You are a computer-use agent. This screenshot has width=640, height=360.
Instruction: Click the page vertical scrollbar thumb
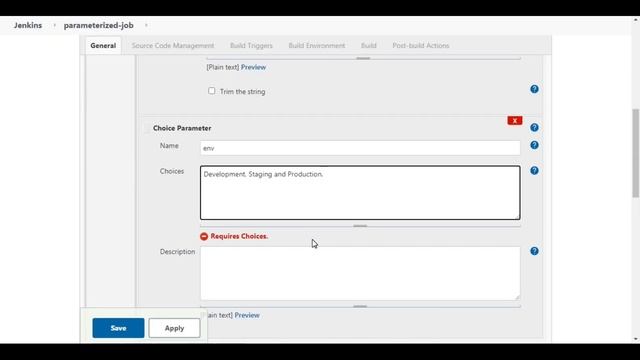coord(636,153)
